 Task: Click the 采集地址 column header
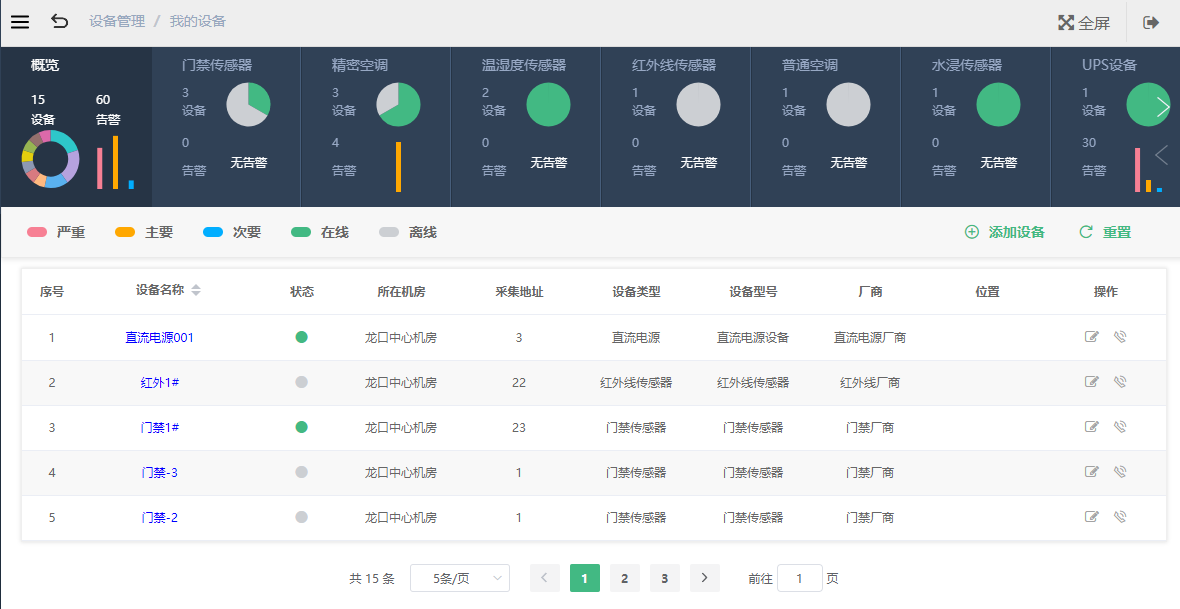click(519, 292)
